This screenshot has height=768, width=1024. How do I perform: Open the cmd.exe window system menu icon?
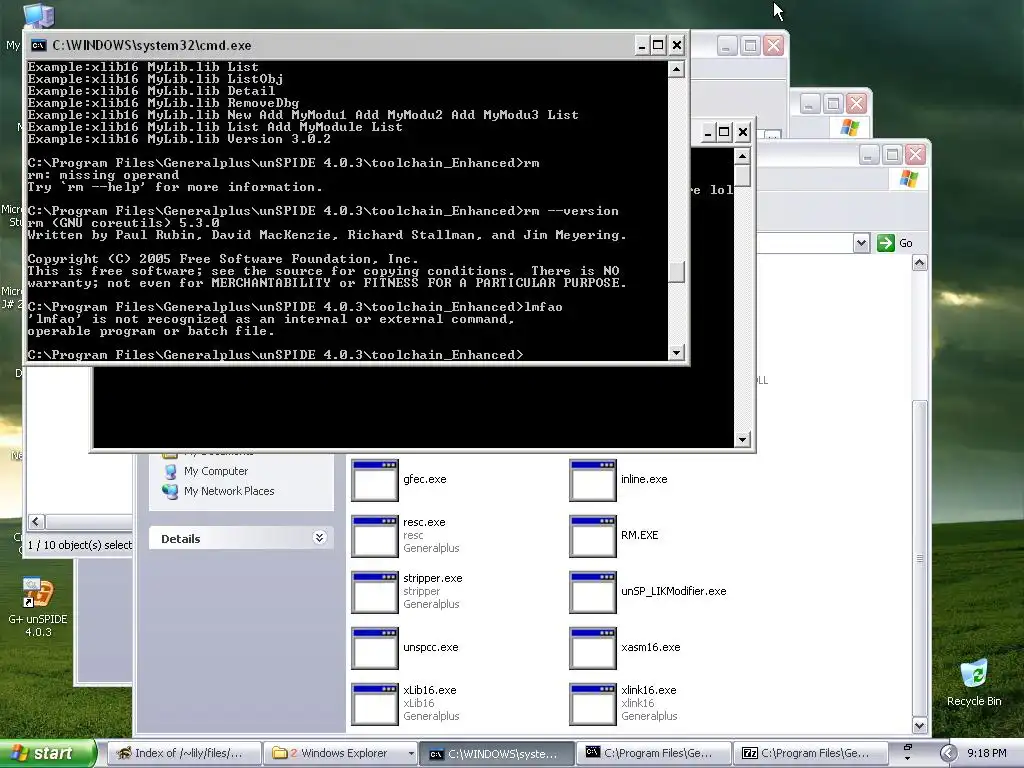pos(39,45)
